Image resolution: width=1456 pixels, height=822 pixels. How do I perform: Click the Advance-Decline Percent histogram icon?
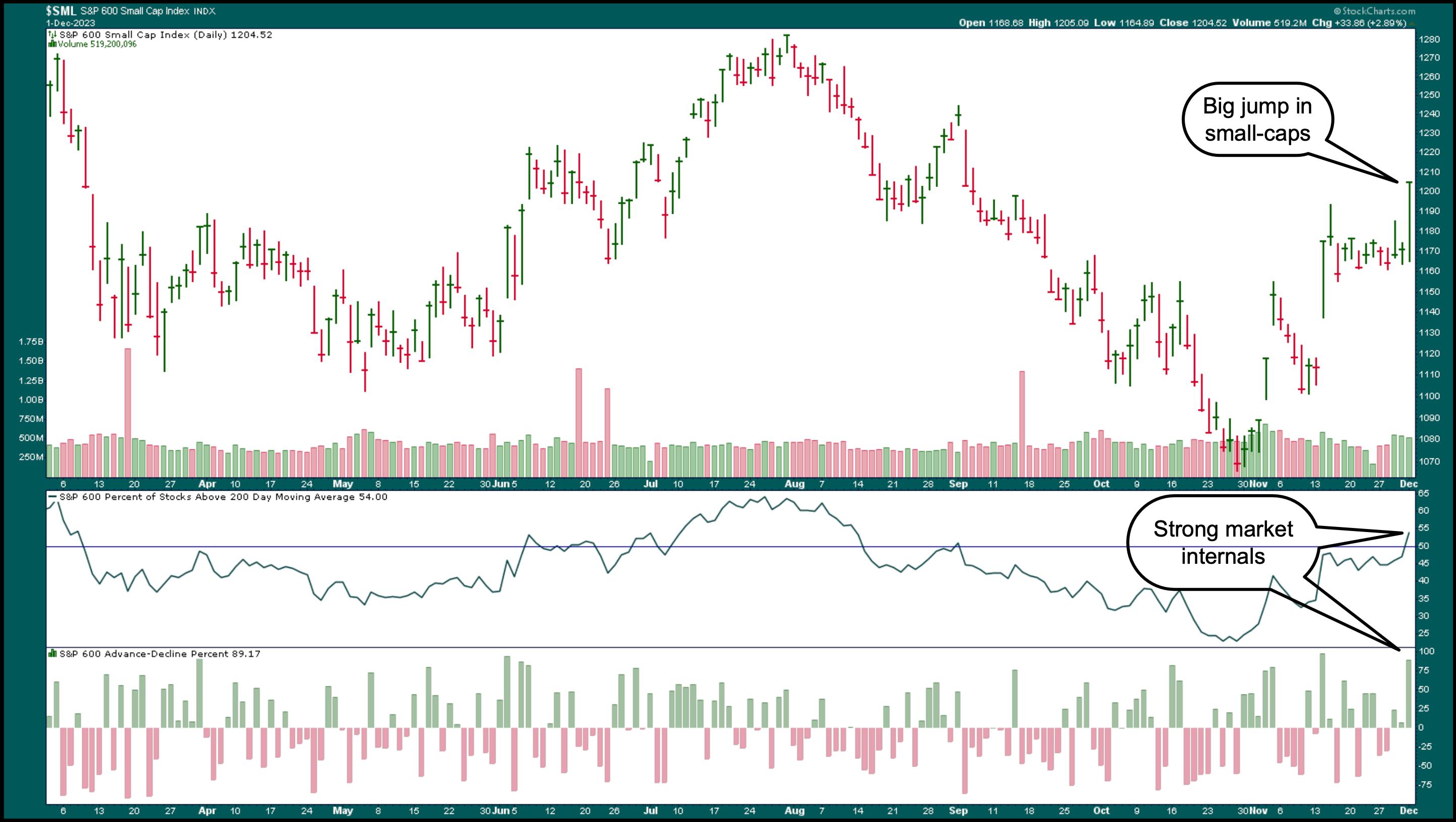tap(52, 654)
